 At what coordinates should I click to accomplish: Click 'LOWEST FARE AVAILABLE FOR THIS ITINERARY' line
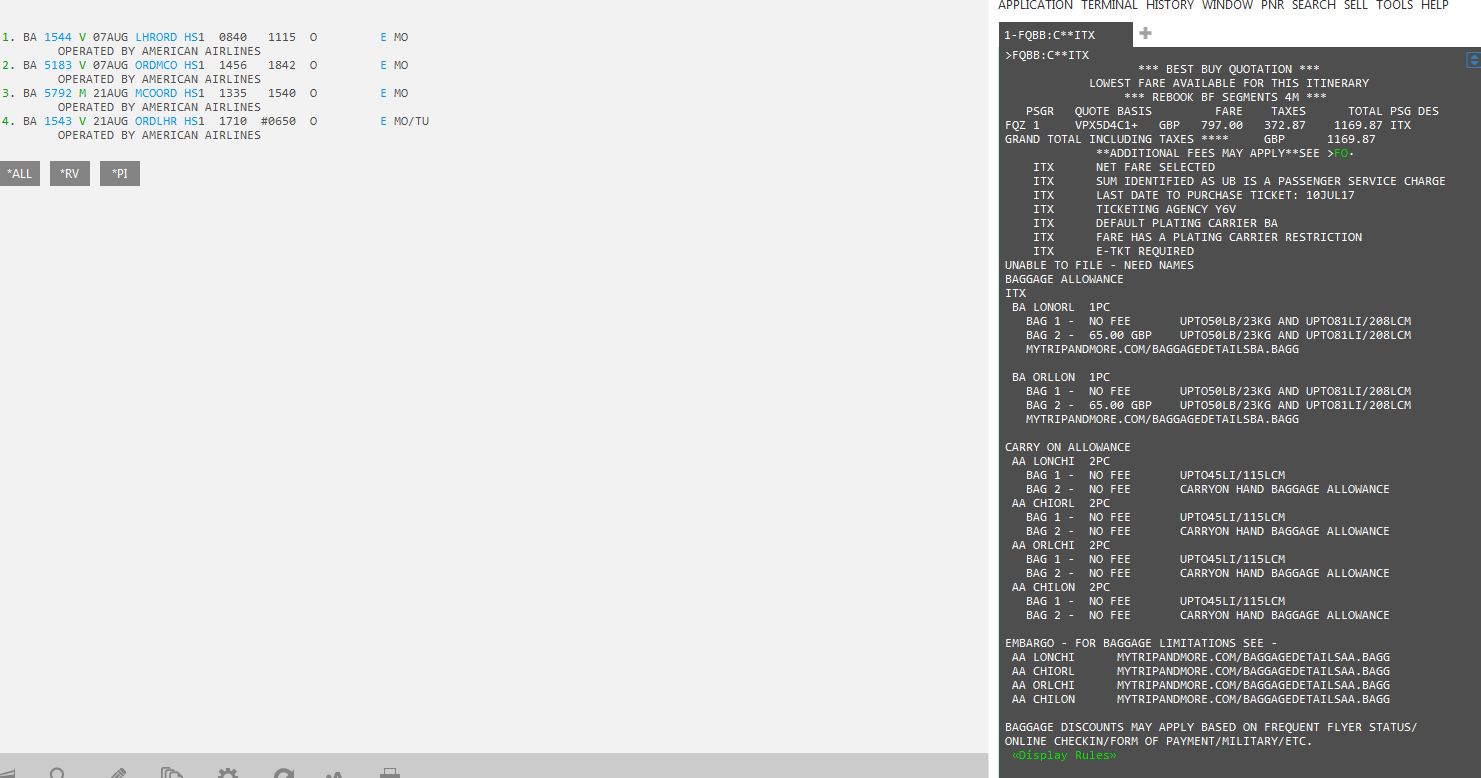point(1229,84)
